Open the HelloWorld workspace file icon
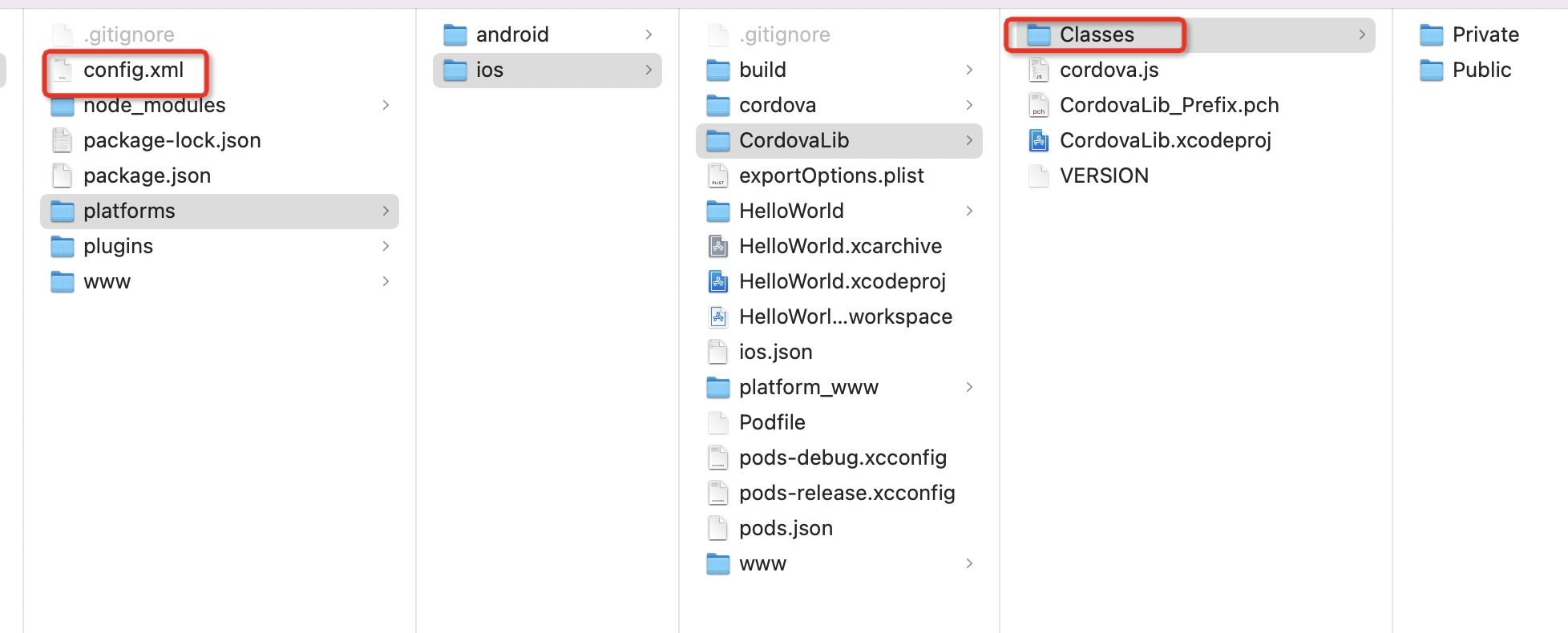Screen dimensions: 1568x633 717,316
